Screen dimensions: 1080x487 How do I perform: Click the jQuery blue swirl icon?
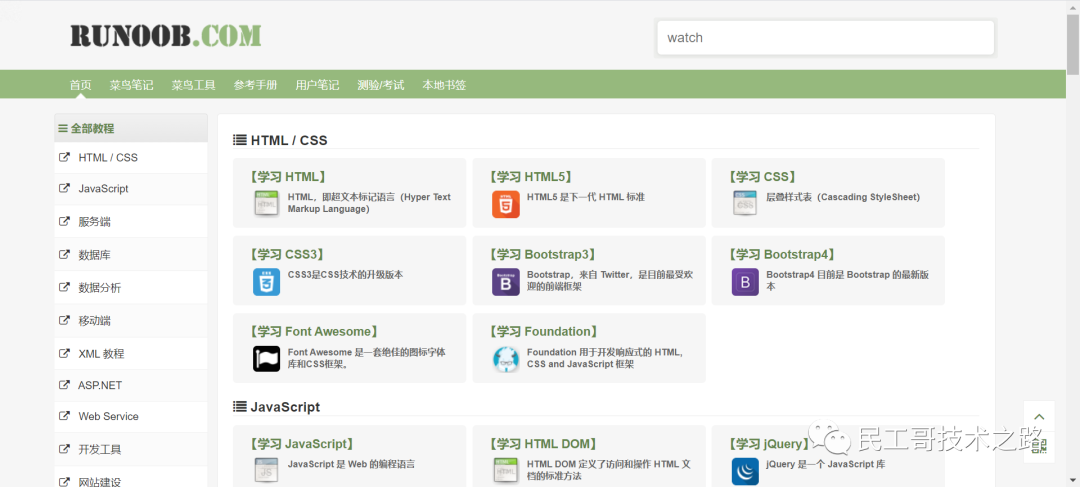click(745, 471)
